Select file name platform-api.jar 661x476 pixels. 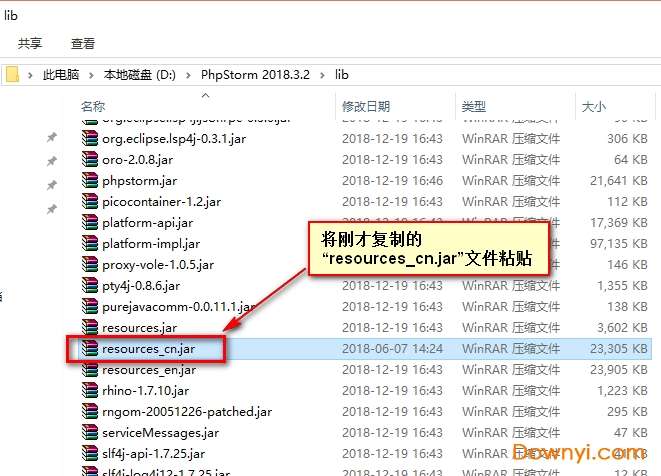click(x=148, y=223)
